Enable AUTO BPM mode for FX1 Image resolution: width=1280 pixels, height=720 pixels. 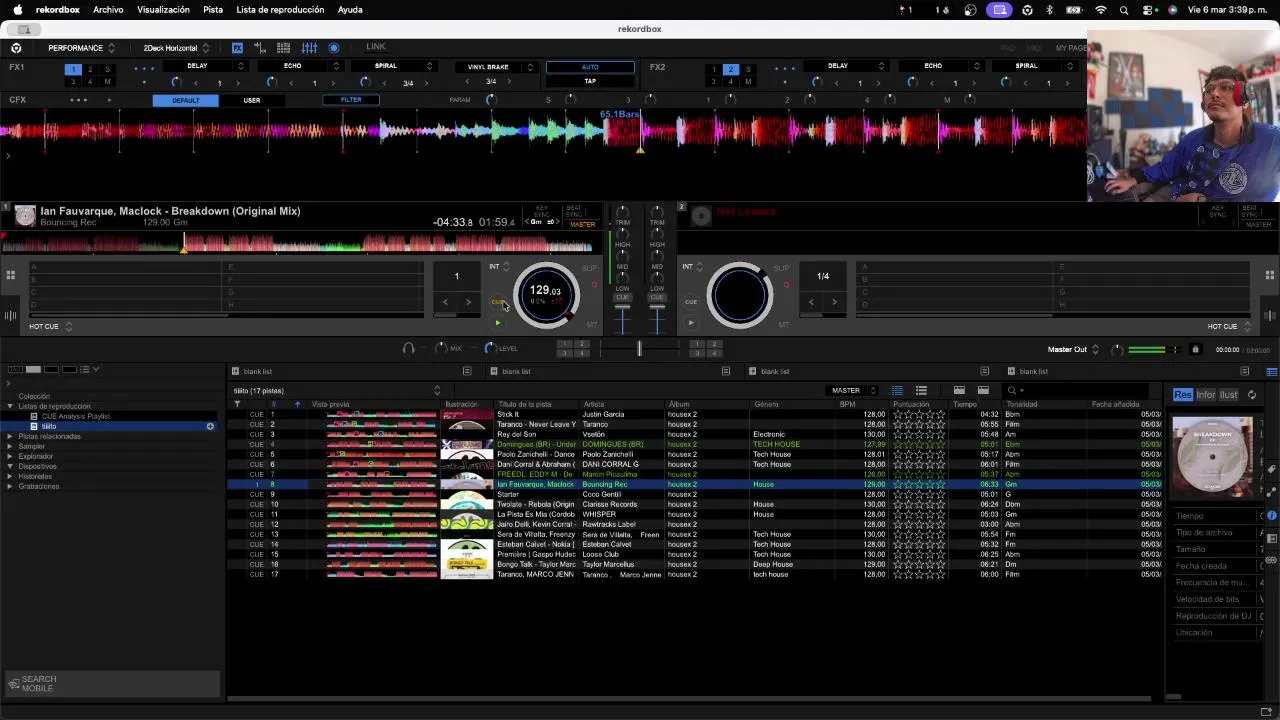click(590, 67)
